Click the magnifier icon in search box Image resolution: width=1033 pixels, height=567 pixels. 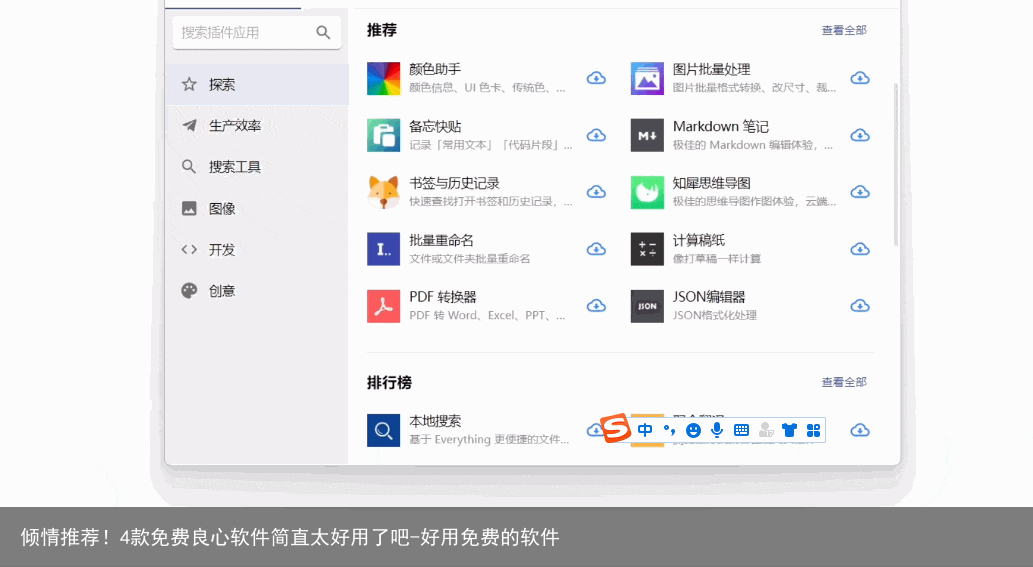[x=323, y=33]
